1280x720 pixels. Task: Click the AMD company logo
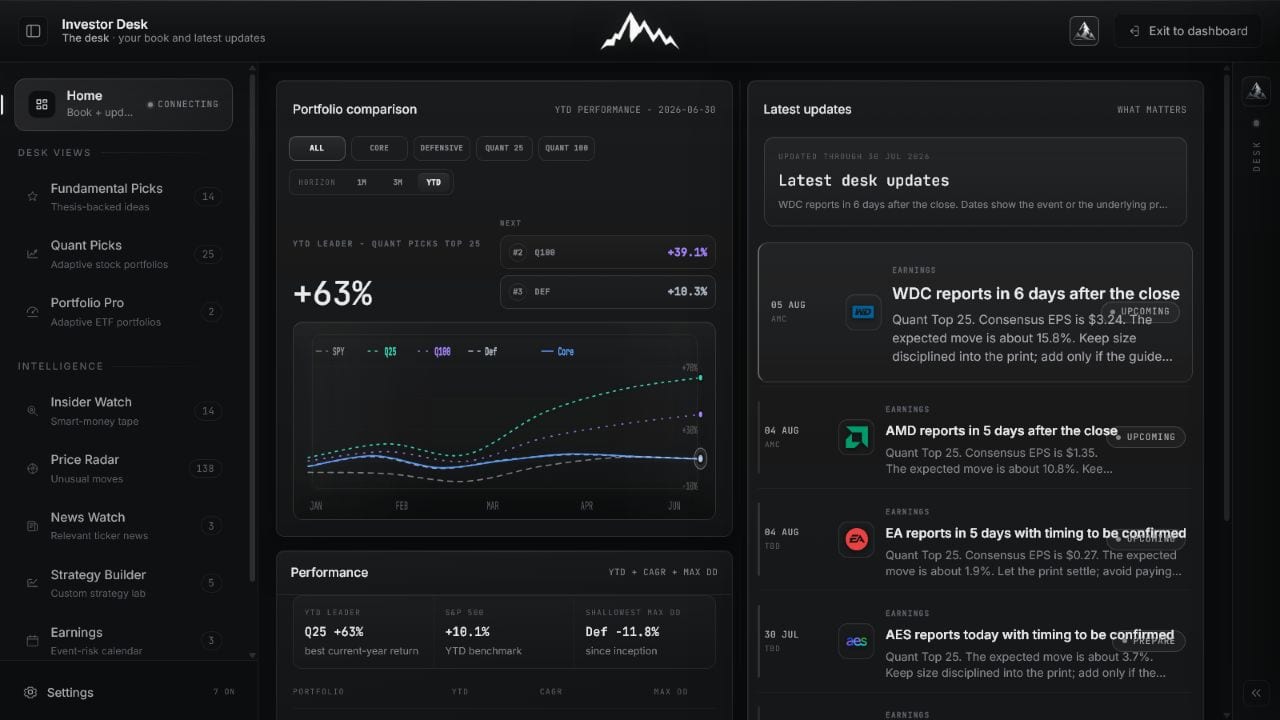[856, 437]
